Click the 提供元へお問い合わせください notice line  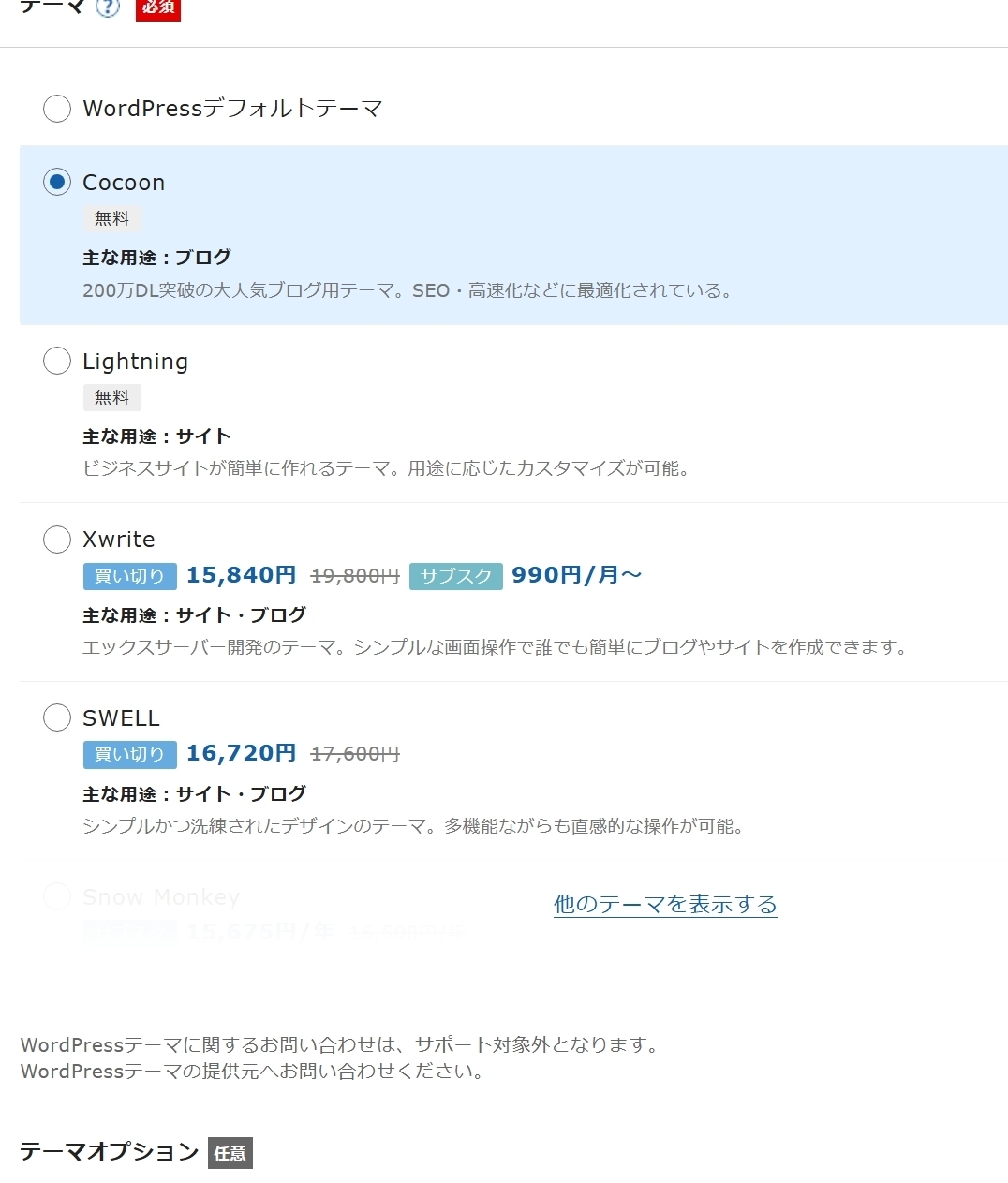pyautogui.click(x=254, y=1071)
